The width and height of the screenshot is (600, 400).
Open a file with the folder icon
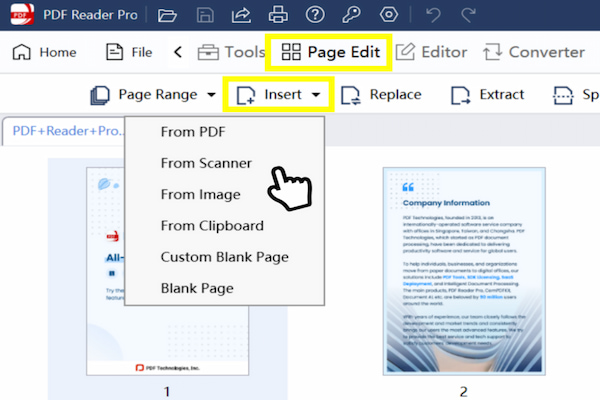click(x=167, y=15)
